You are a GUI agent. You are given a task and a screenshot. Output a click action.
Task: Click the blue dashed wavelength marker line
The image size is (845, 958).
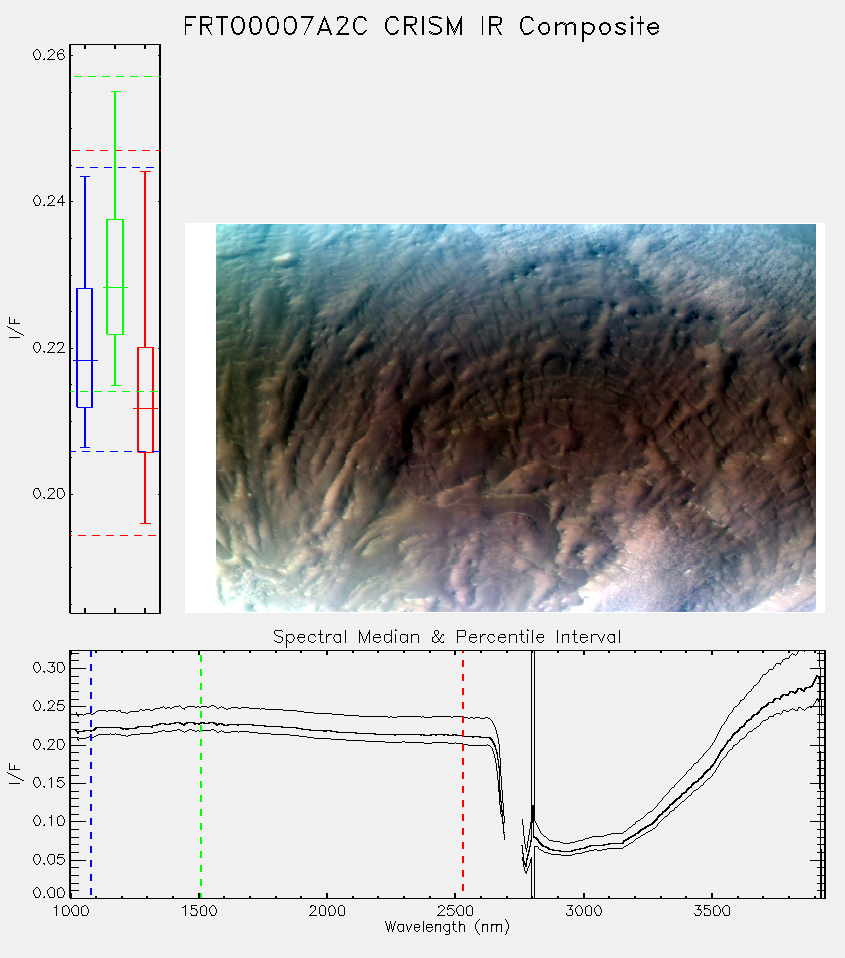(91, 774)
